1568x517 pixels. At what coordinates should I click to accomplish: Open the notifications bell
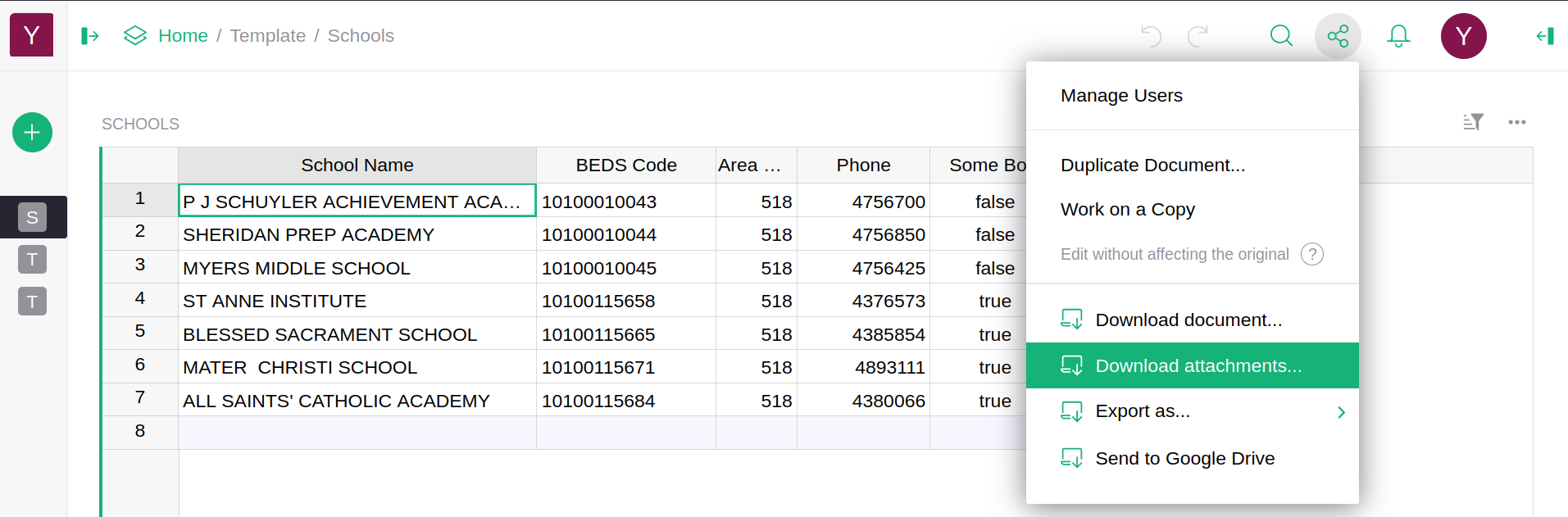pyautogui.click(x=1398, y=36)
